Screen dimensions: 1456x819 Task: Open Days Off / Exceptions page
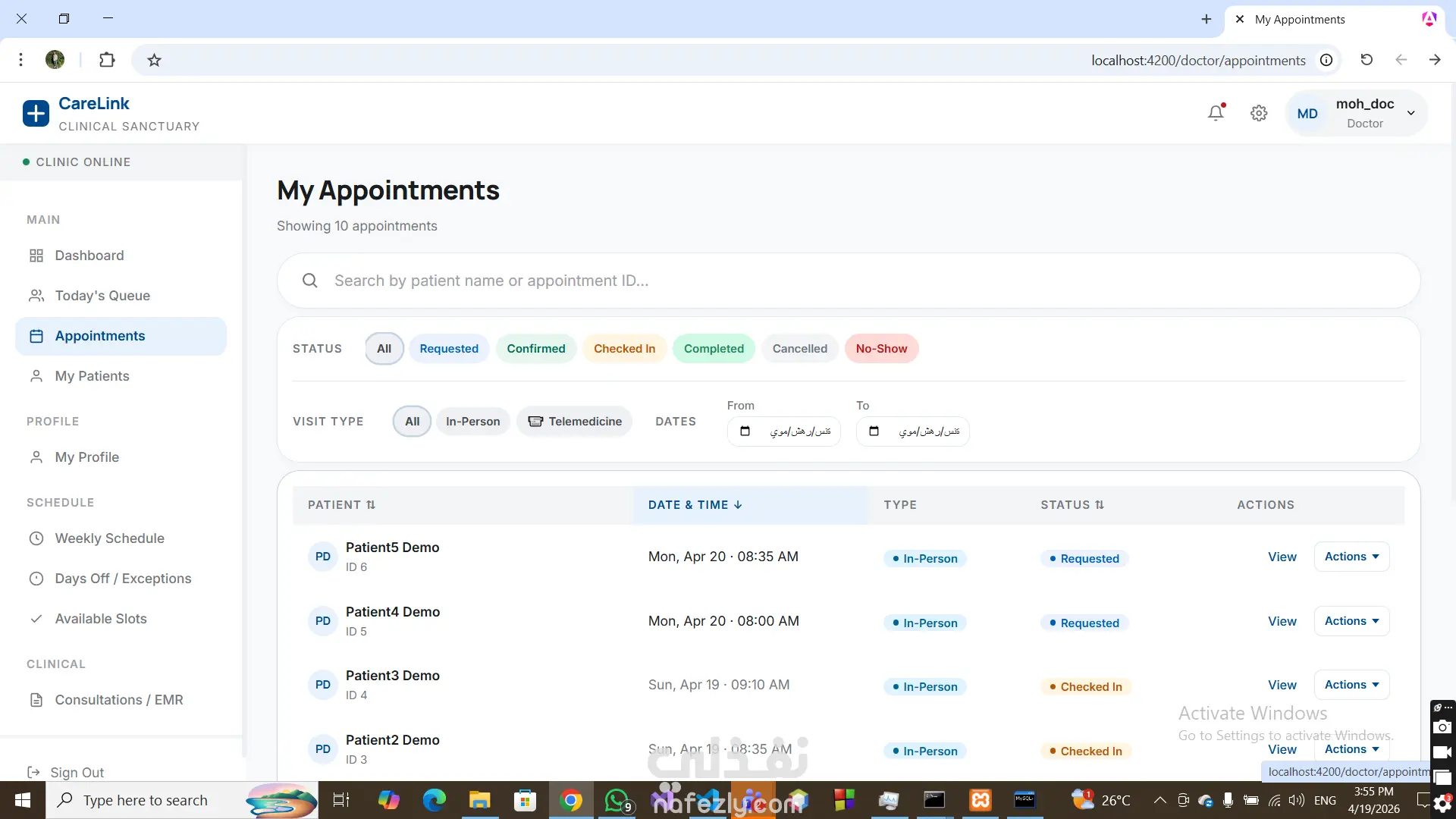pyautogui.click(x=121, y=579)
